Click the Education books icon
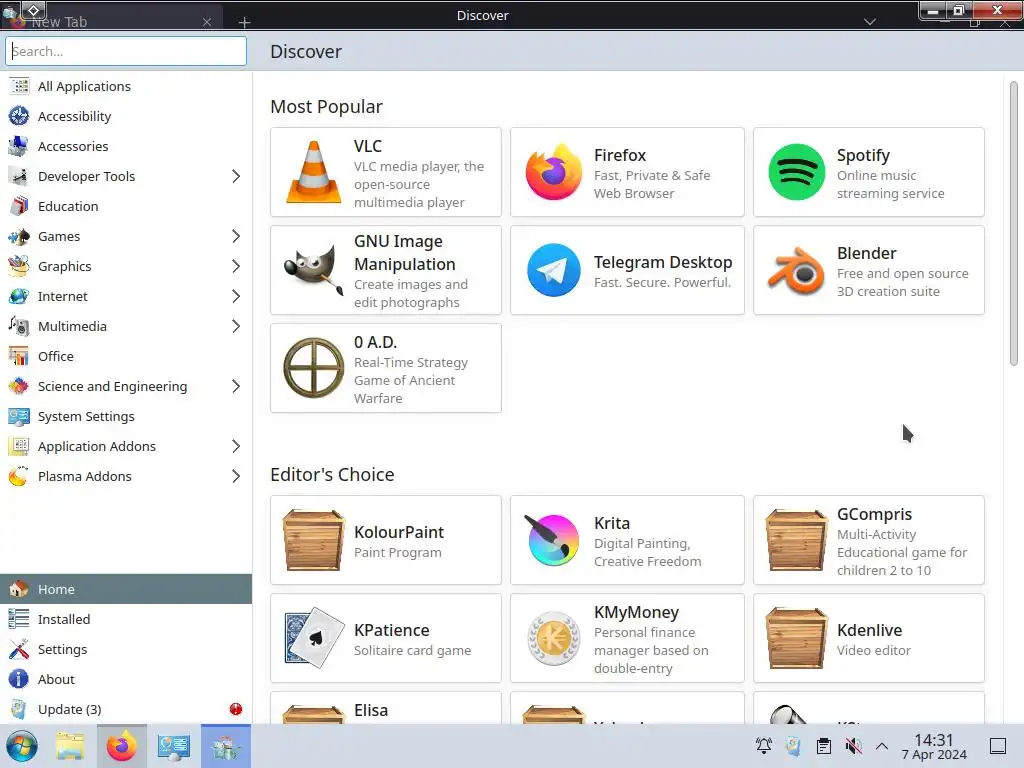Viewport: 1024px width, 768px height. click(x=19, y=206)
